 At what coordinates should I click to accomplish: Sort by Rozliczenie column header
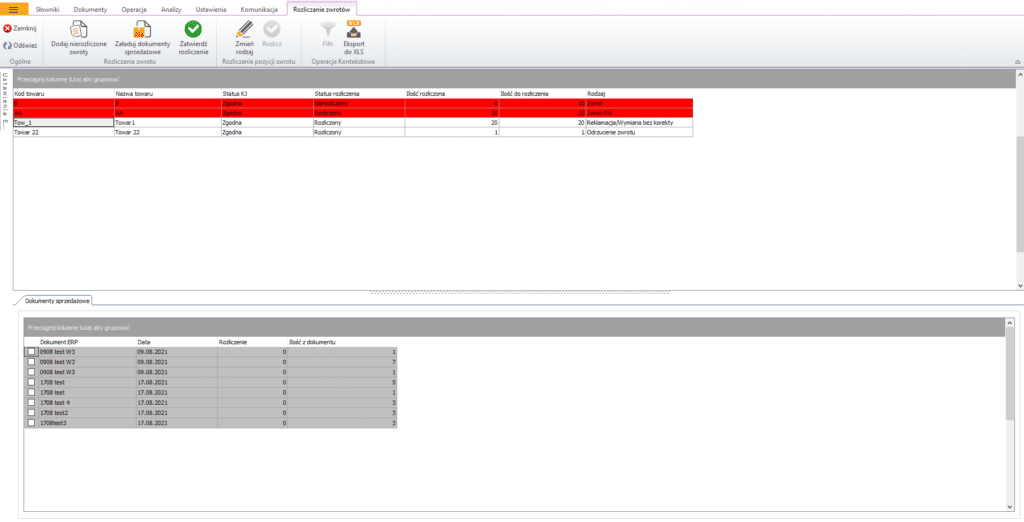[252, 342]
